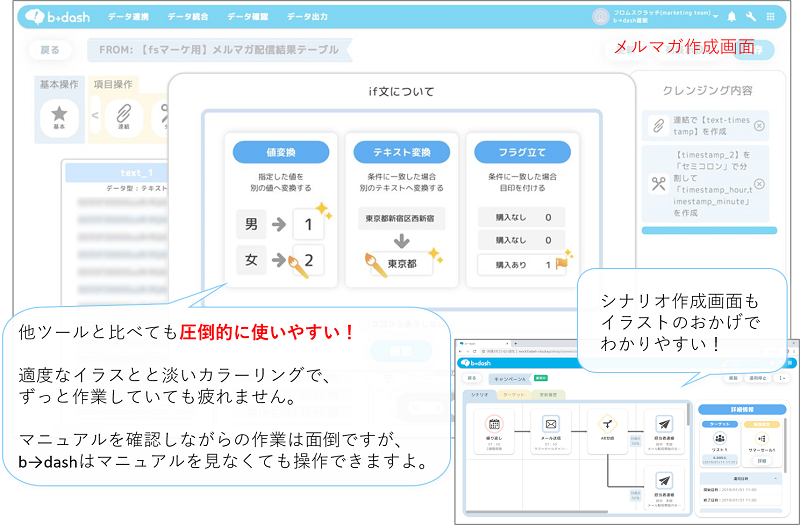Click the 詳細 button in the settings card
This screenshot has width=800, height=525.
(x=761, y=461)
